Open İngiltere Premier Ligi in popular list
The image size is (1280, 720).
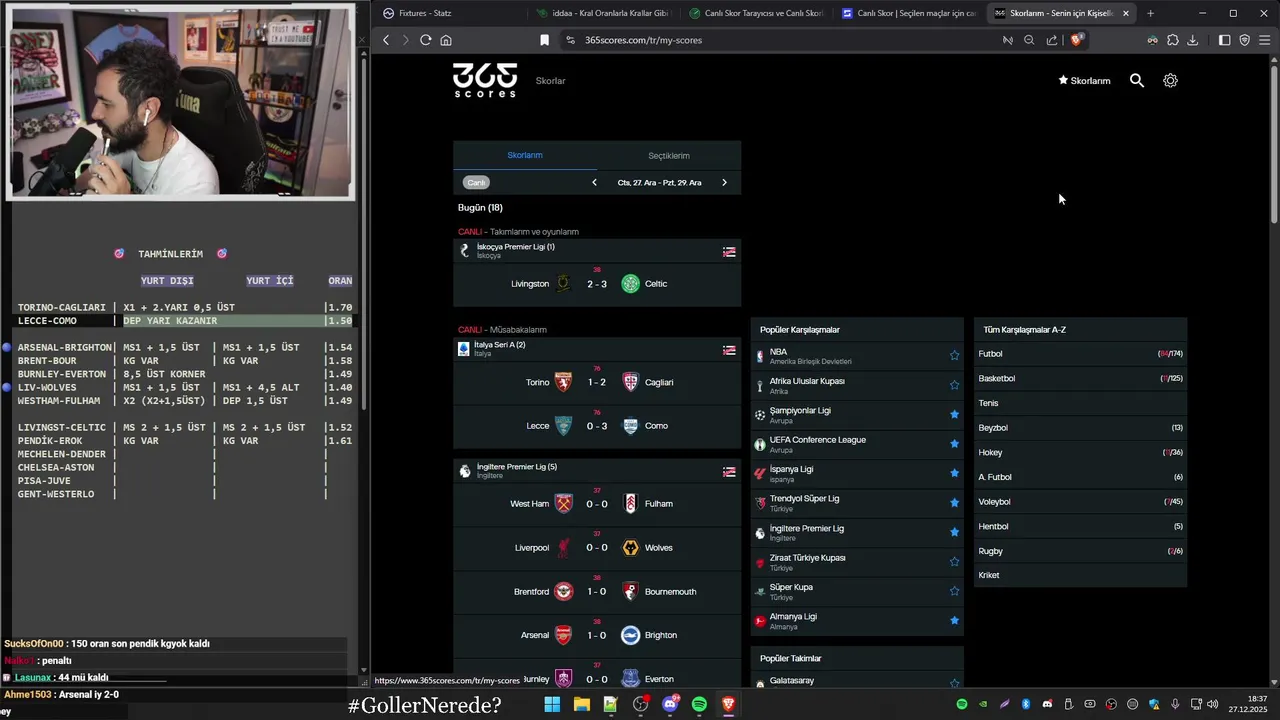(x=857, y=532)
